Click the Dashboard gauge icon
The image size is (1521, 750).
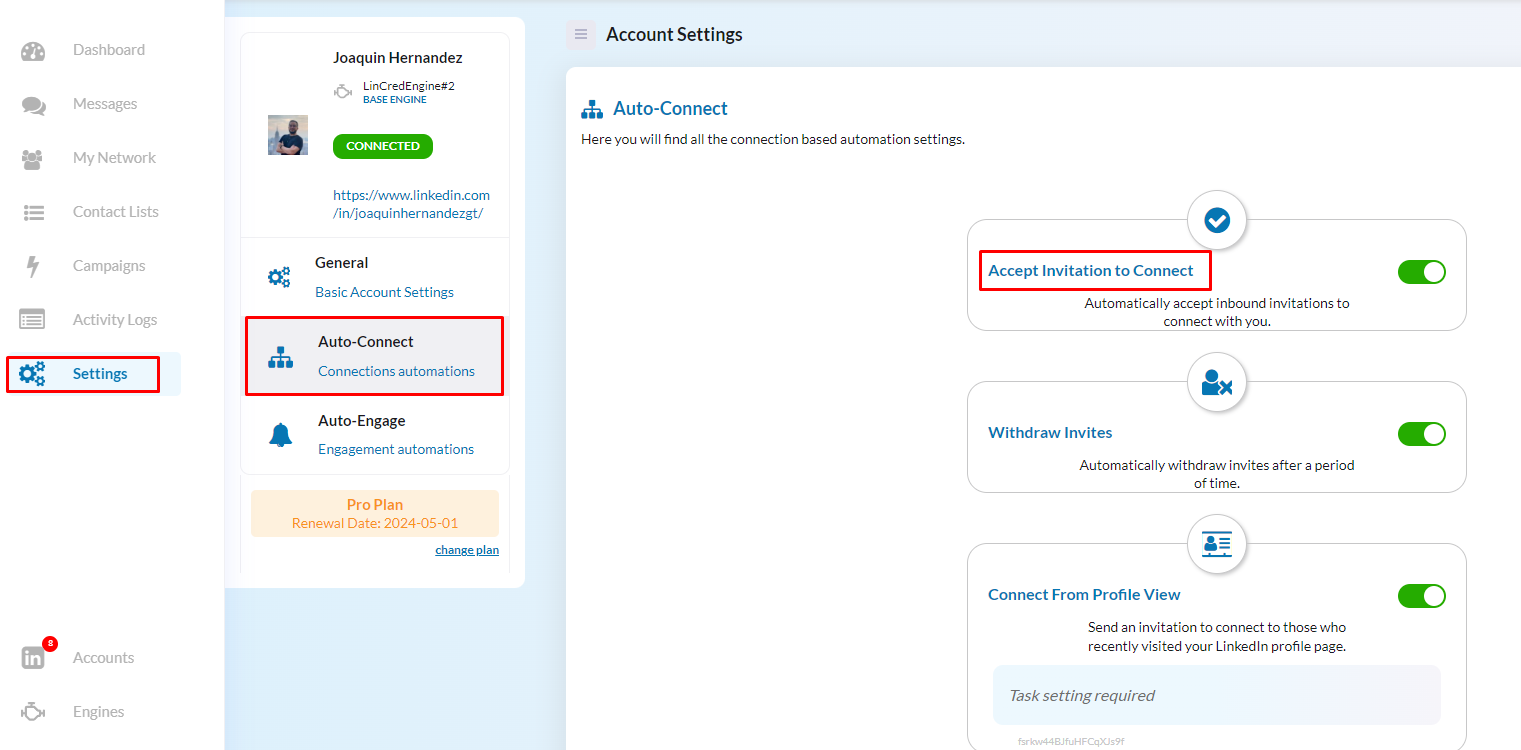(33, 51)
